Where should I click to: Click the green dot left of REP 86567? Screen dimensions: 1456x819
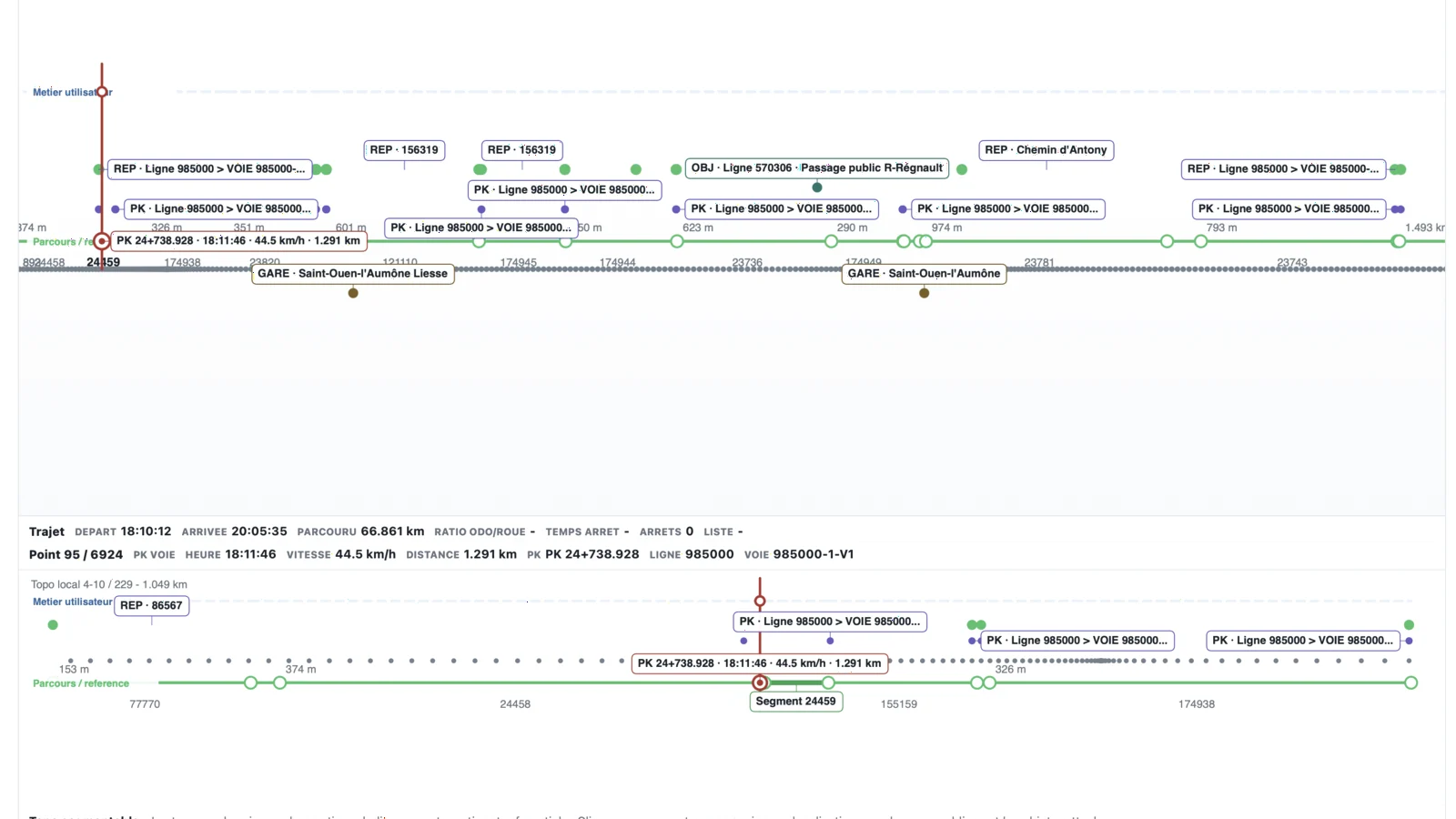point(53,625)
